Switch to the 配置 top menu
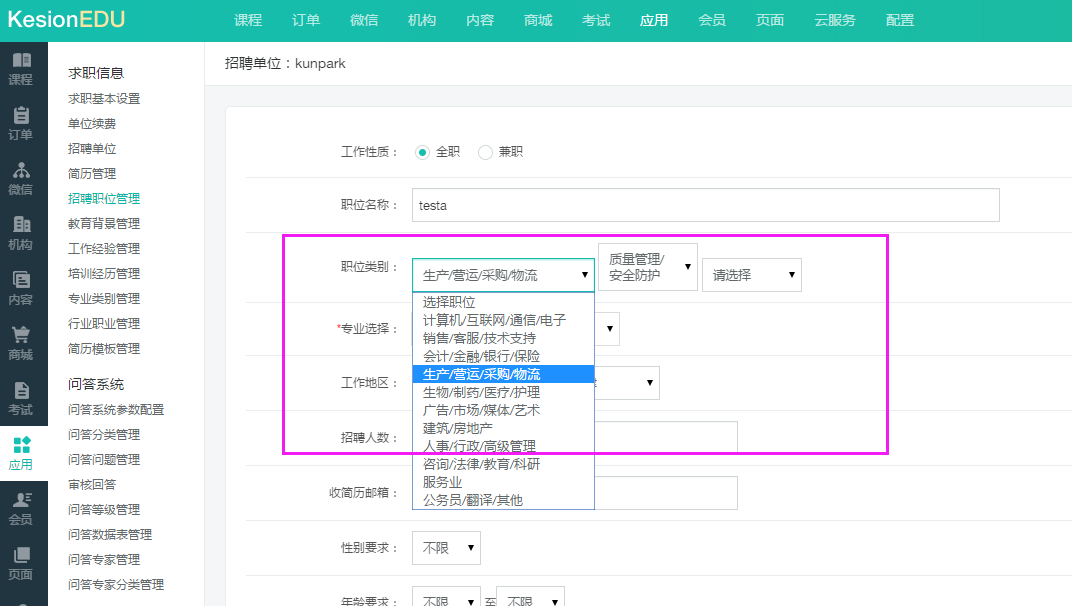 coord(899,20)
